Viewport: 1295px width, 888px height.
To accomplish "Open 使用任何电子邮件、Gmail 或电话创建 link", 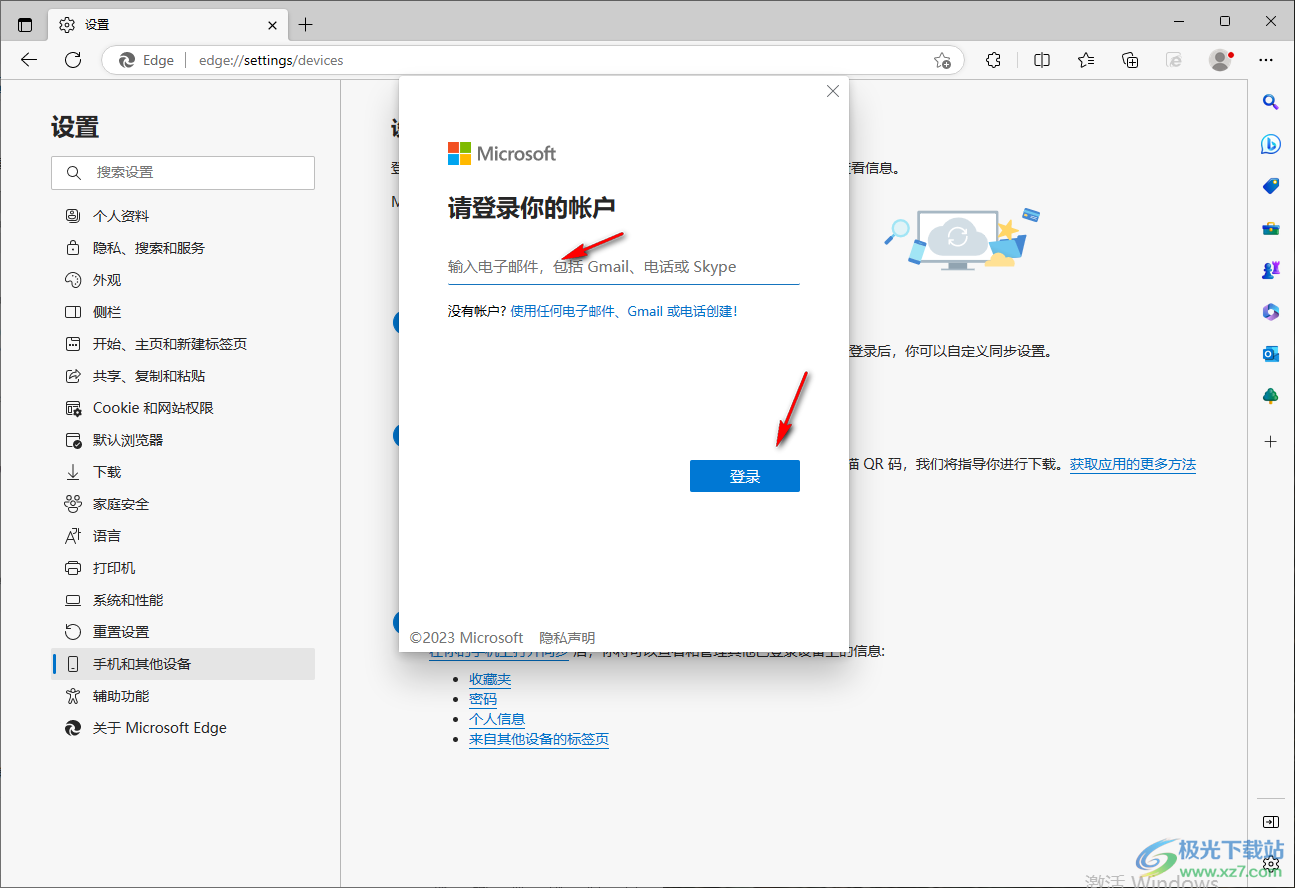I will click(x=624, y=311).
